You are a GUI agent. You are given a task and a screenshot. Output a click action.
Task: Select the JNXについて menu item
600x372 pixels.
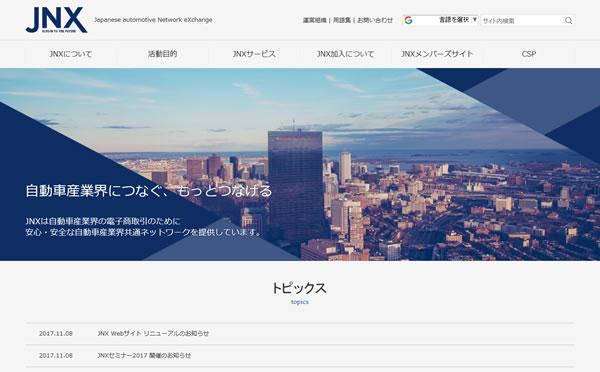pos(71,54)
